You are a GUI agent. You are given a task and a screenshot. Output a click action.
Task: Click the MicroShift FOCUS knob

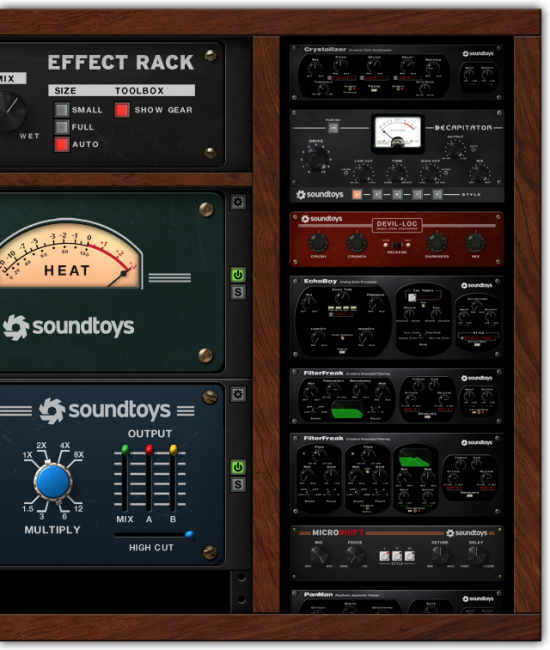(355, 555)
